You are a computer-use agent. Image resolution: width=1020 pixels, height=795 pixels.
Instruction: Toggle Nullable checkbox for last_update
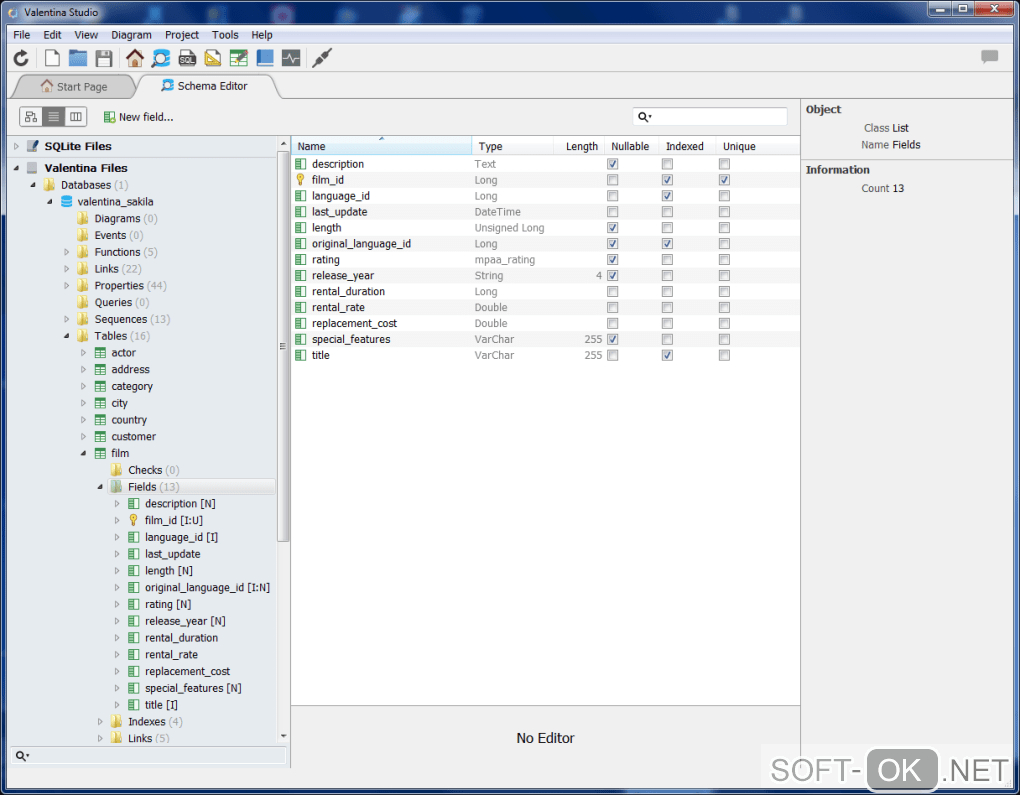pyautogui.click(x=612, y=211)
